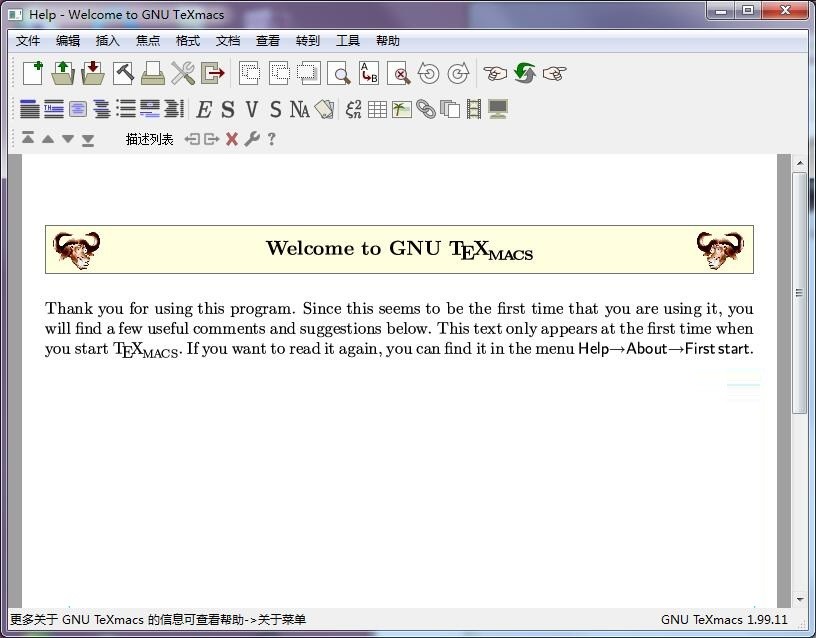Select the Save document icon
Image resolution: width=816 pixels, height=638 pixels.
click(x=92, y=72)
